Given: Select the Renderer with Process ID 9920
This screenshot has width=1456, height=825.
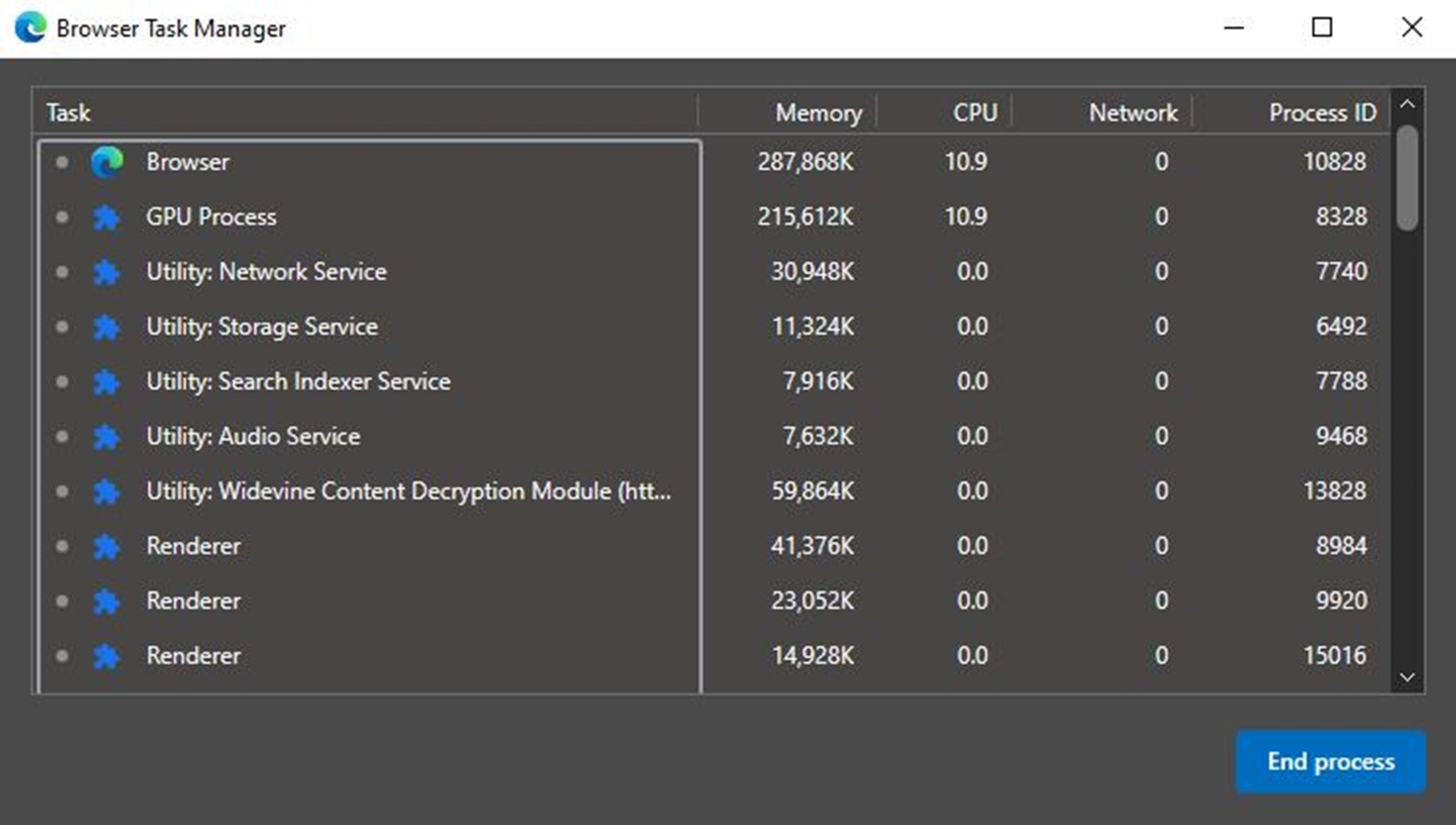Looking at the screenshot, I should (364, 600).
